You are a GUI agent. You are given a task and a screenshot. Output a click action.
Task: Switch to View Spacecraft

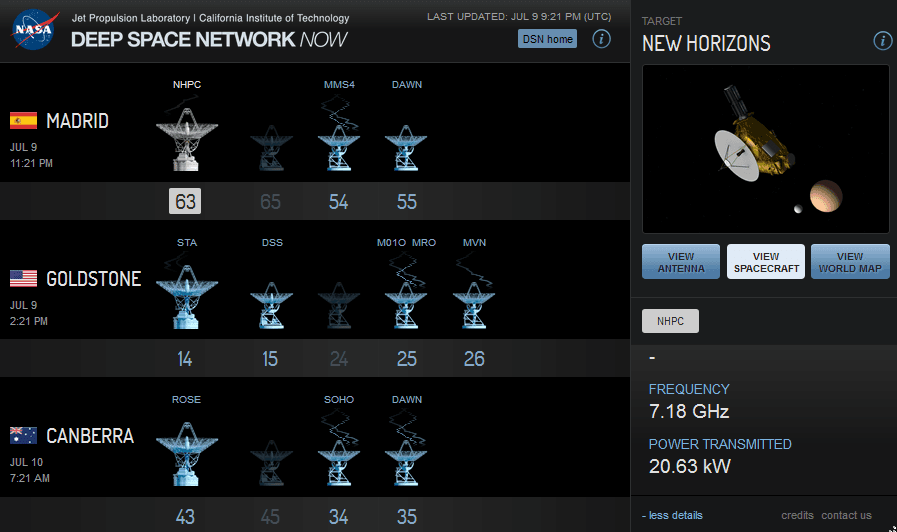(x=766, y=262)
